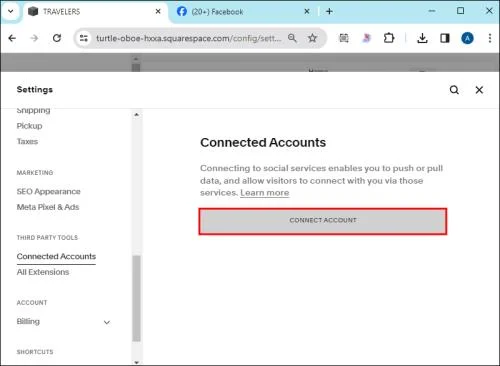Click the Facebook tab favicon

182,11
